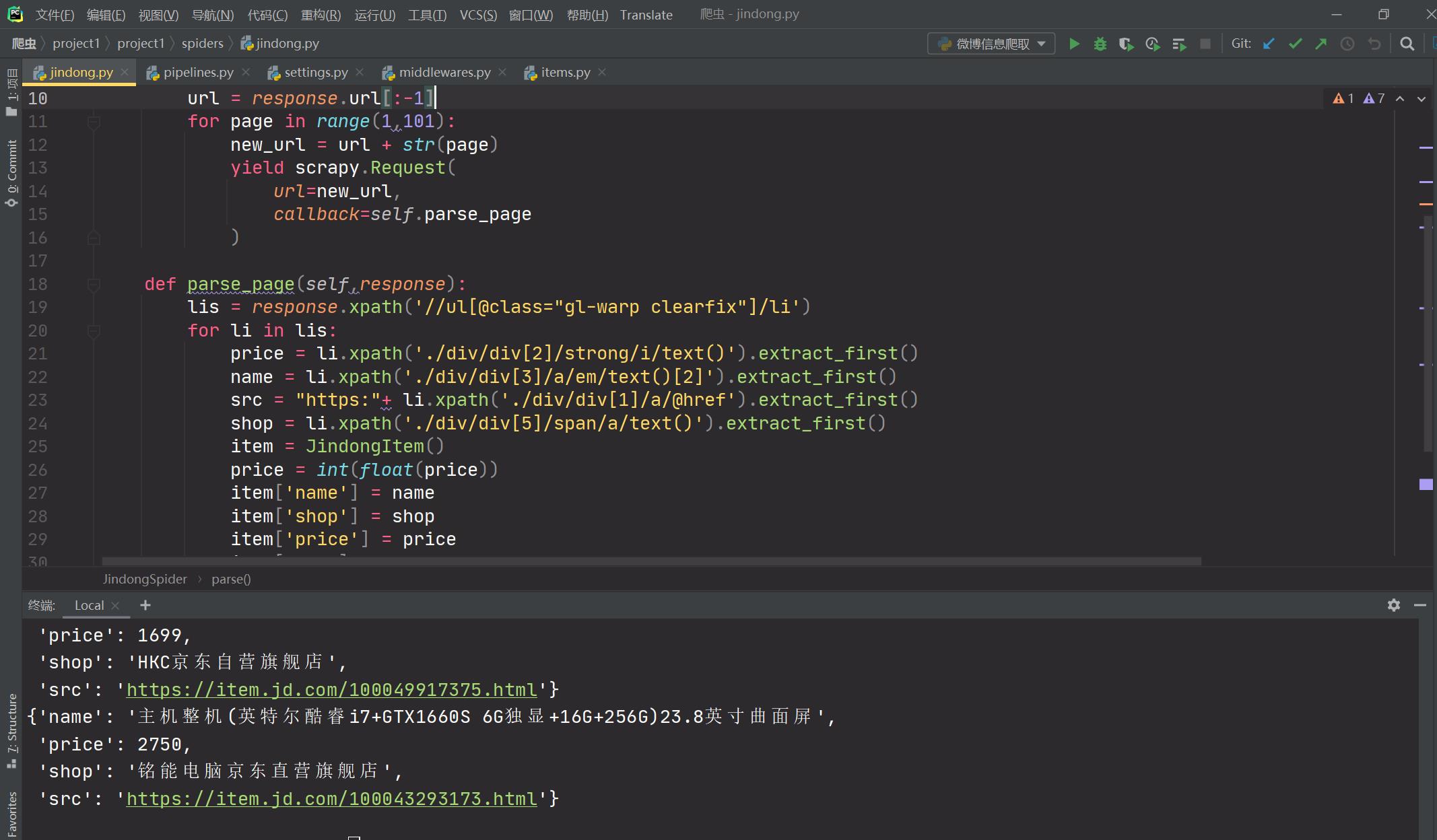Open the 工具(T) menu
Screen dimensions: 1437x840
pos(427,15)
